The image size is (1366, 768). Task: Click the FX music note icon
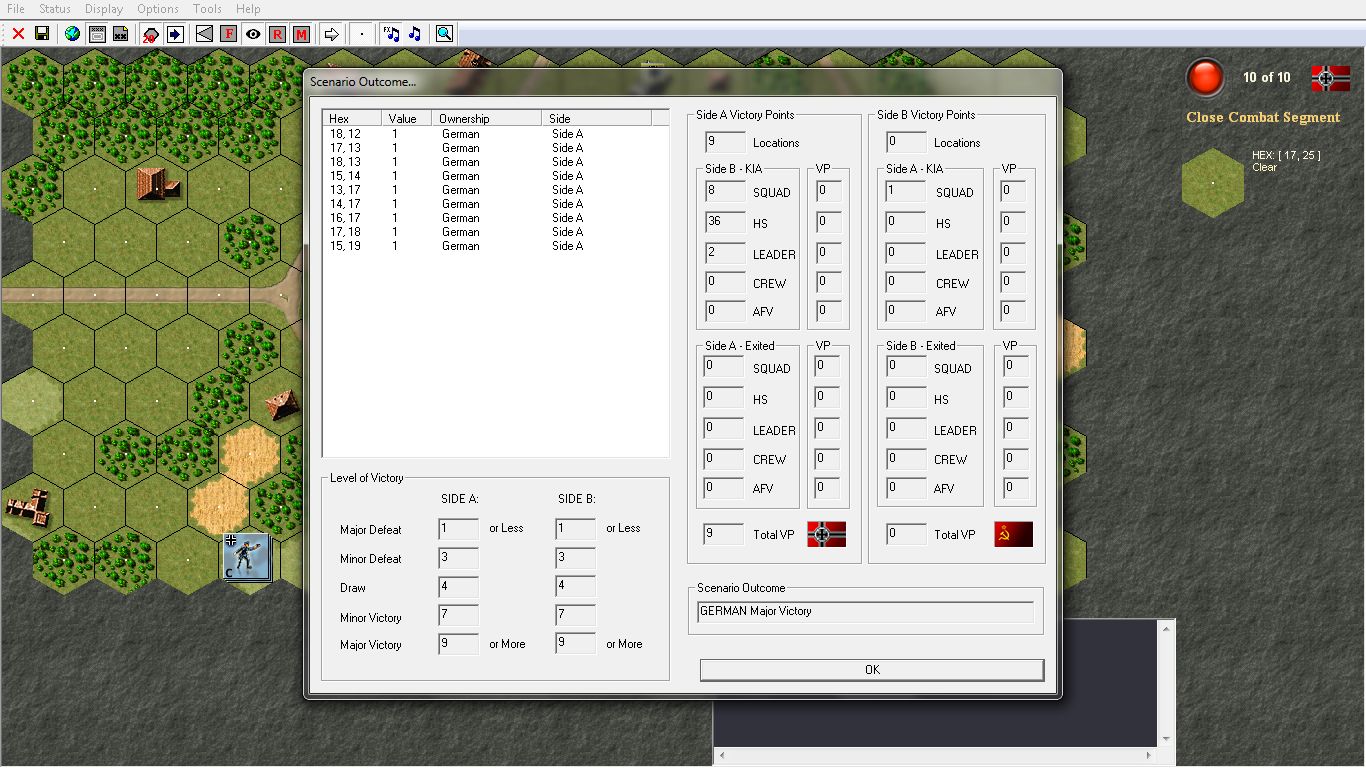pos(391,34)
